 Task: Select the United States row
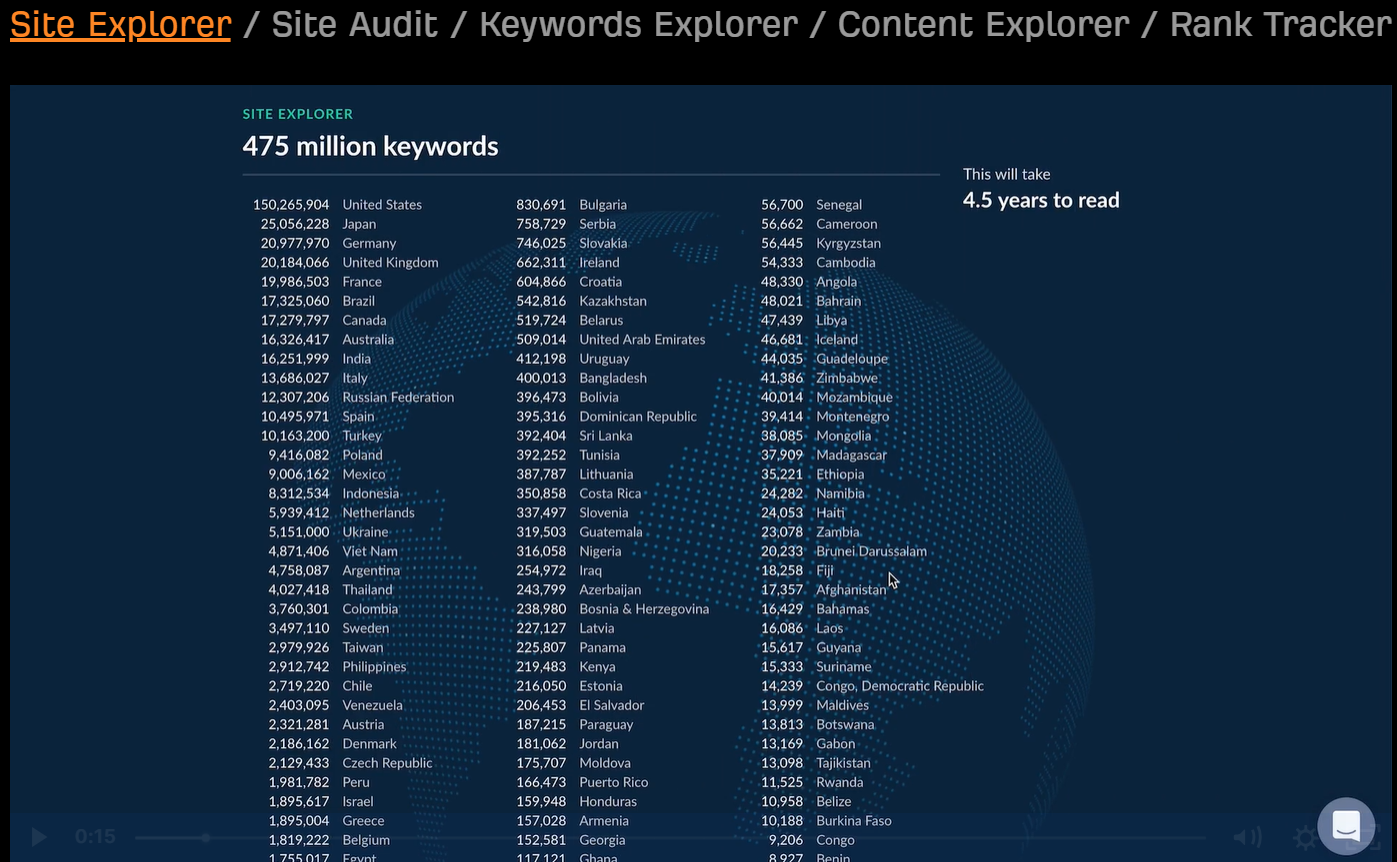tap(337, 204)
